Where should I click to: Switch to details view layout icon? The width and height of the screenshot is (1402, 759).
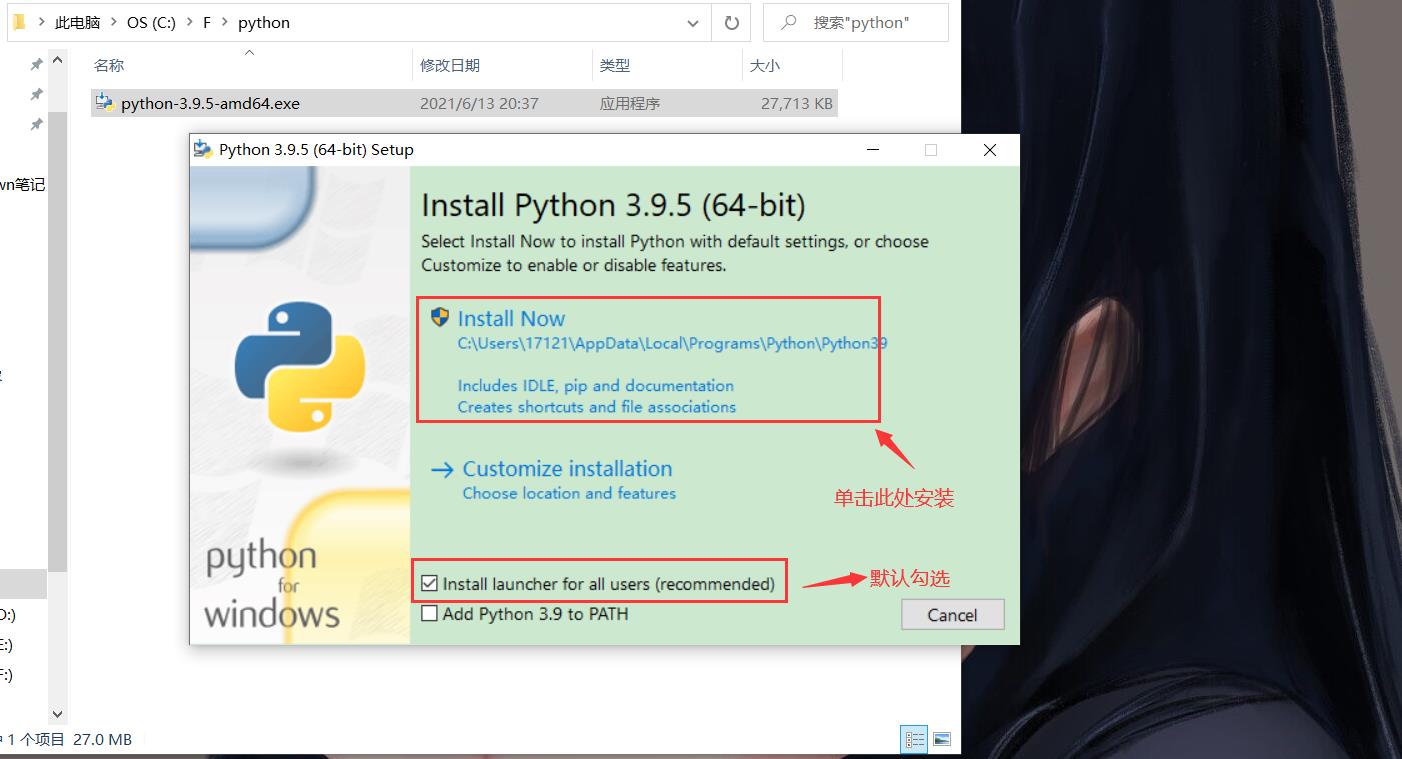914,740
